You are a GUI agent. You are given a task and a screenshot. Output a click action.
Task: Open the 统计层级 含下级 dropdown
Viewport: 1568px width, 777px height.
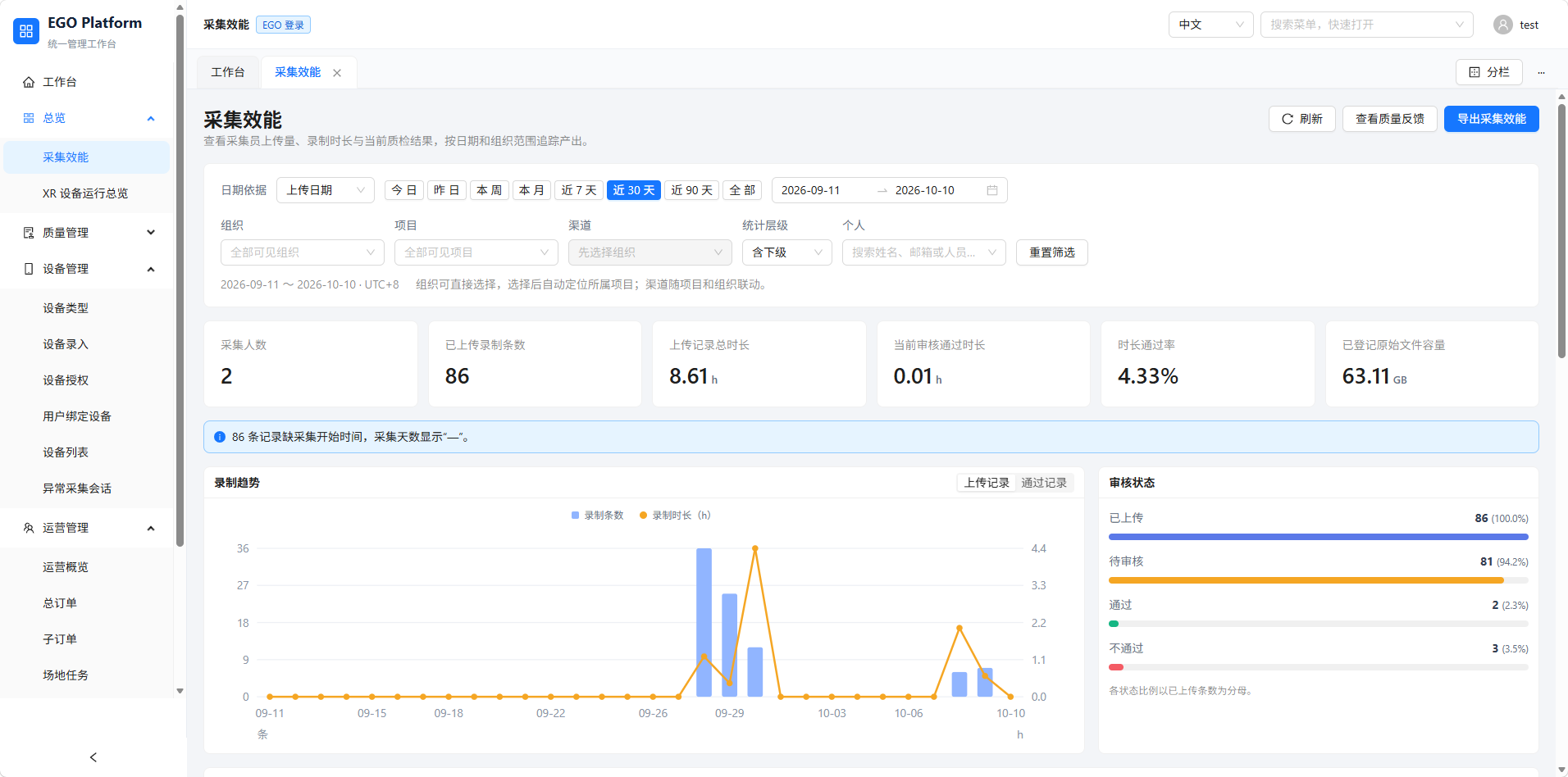pos(787,252)
